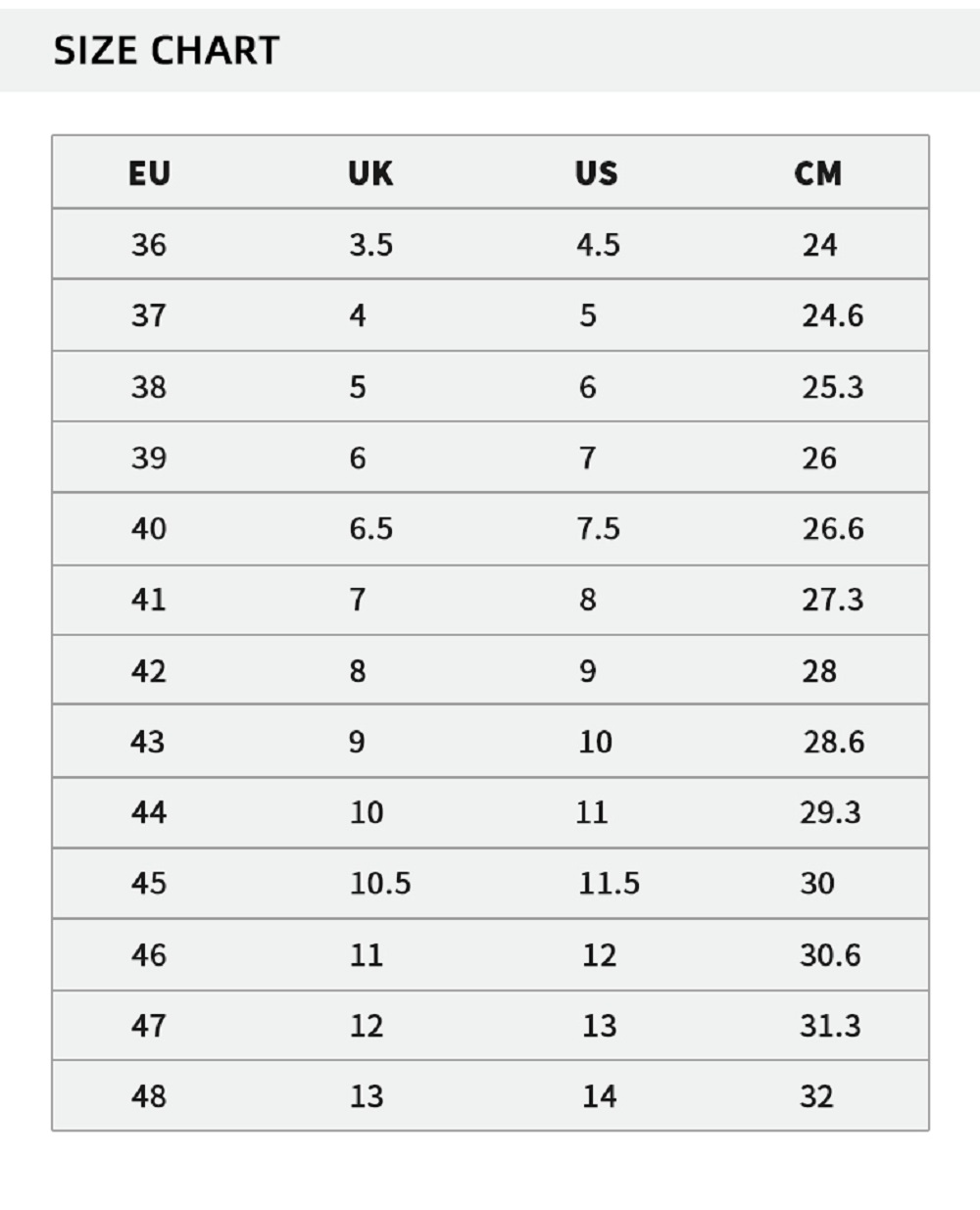Click the EU size 48 cell

point(149,1096)
